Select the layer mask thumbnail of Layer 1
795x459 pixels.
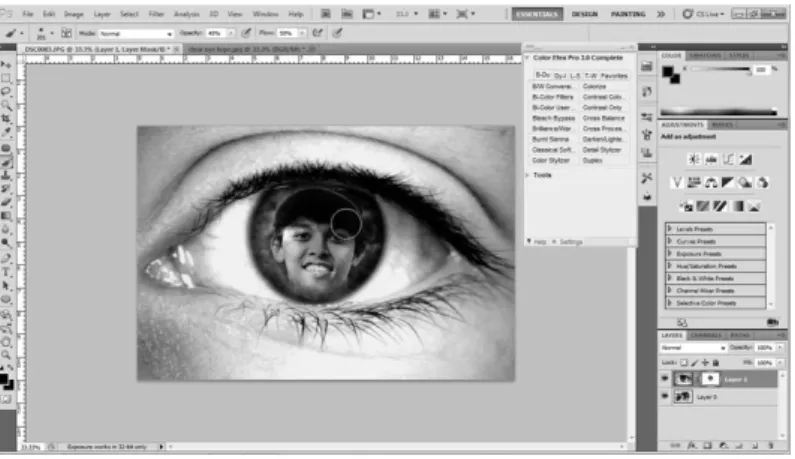click(x=710, y=379)
